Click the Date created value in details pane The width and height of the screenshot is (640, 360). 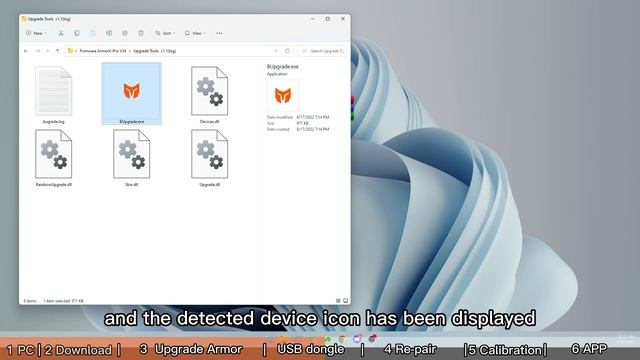(x=313, y=129)
